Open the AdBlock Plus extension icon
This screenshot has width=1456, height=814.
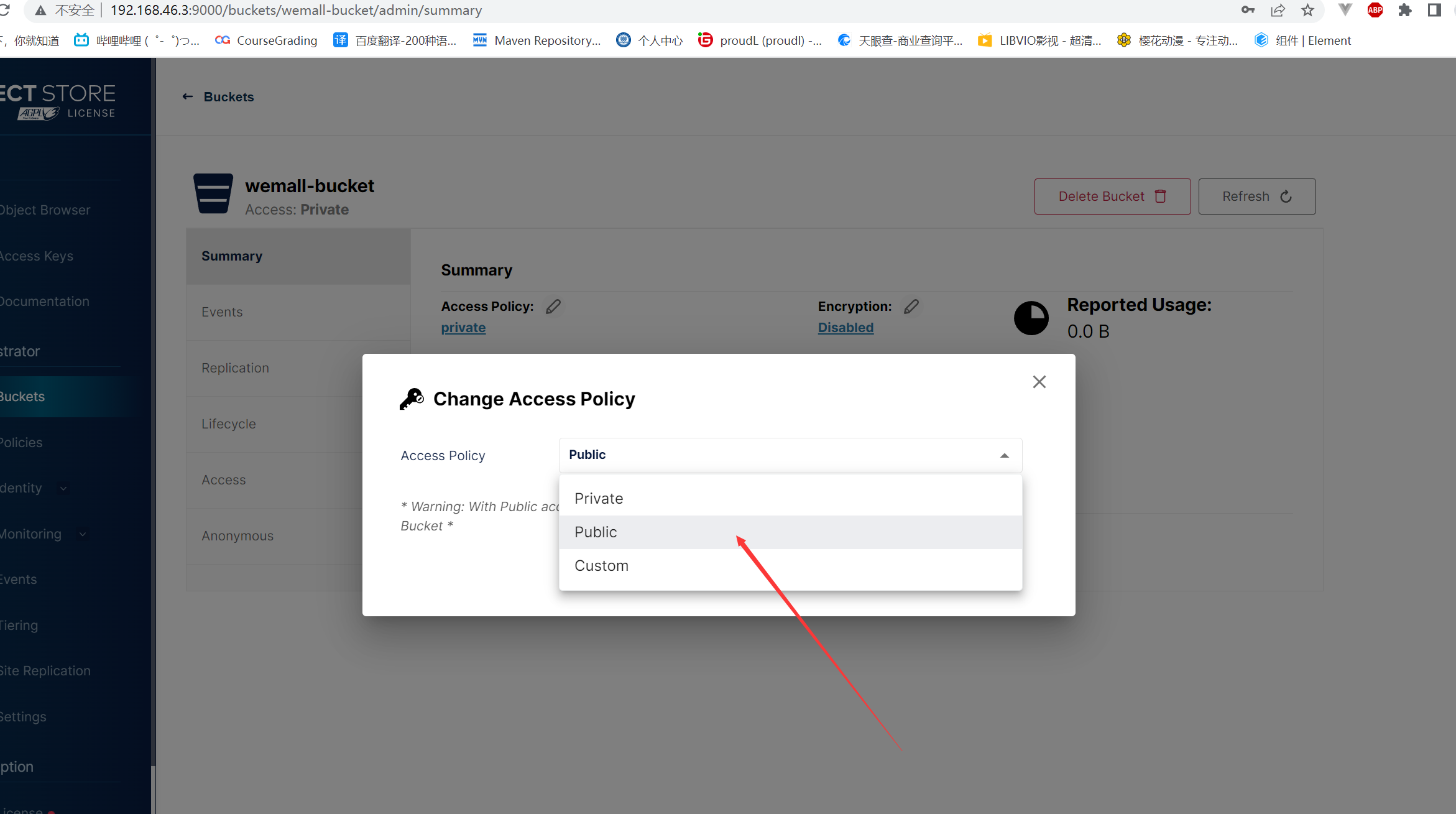[1375, 11]
